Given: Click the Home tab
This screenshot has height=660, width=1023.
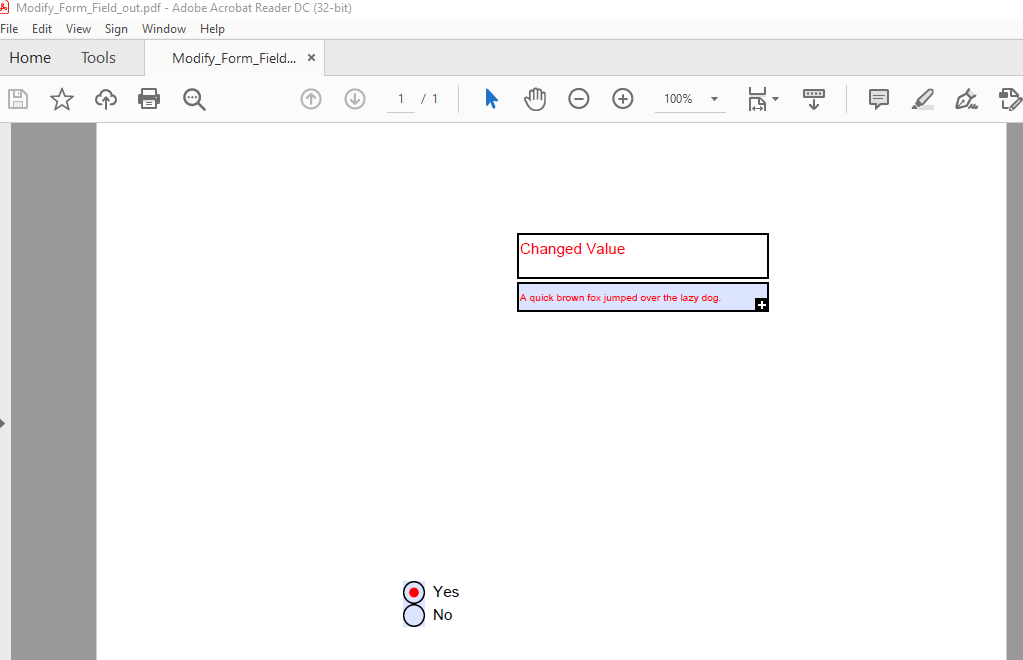Looking at the screenshot, I should pyautogui.click(x=30, y=57).
